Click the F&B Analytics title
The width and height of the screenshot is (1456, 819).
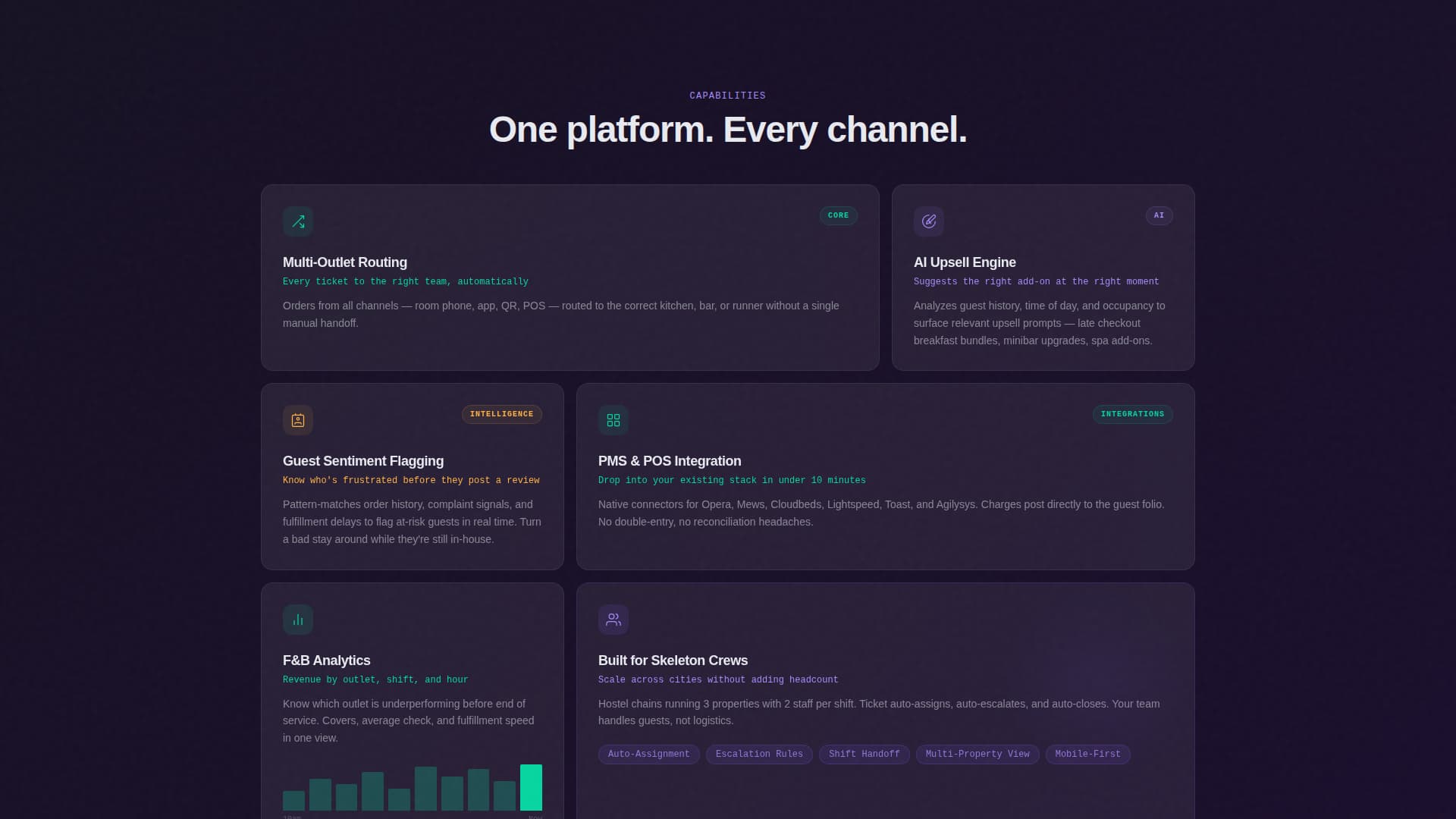click(327, 661)
